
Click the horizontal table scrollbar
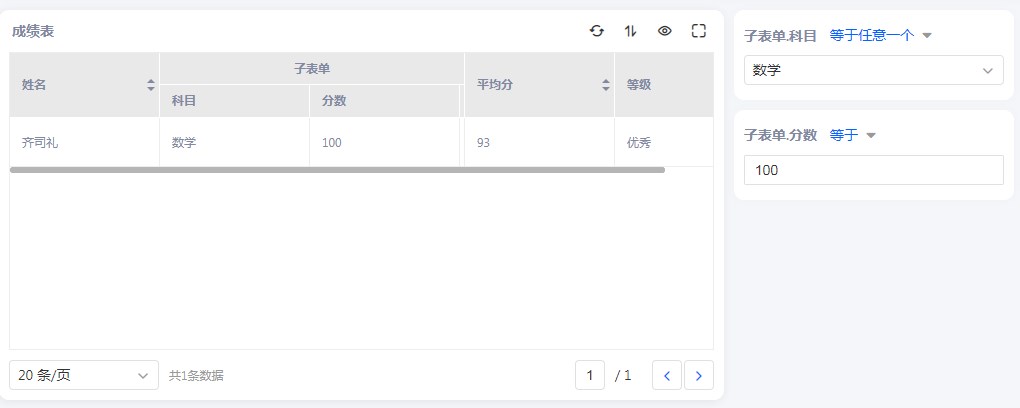(337, 170)
